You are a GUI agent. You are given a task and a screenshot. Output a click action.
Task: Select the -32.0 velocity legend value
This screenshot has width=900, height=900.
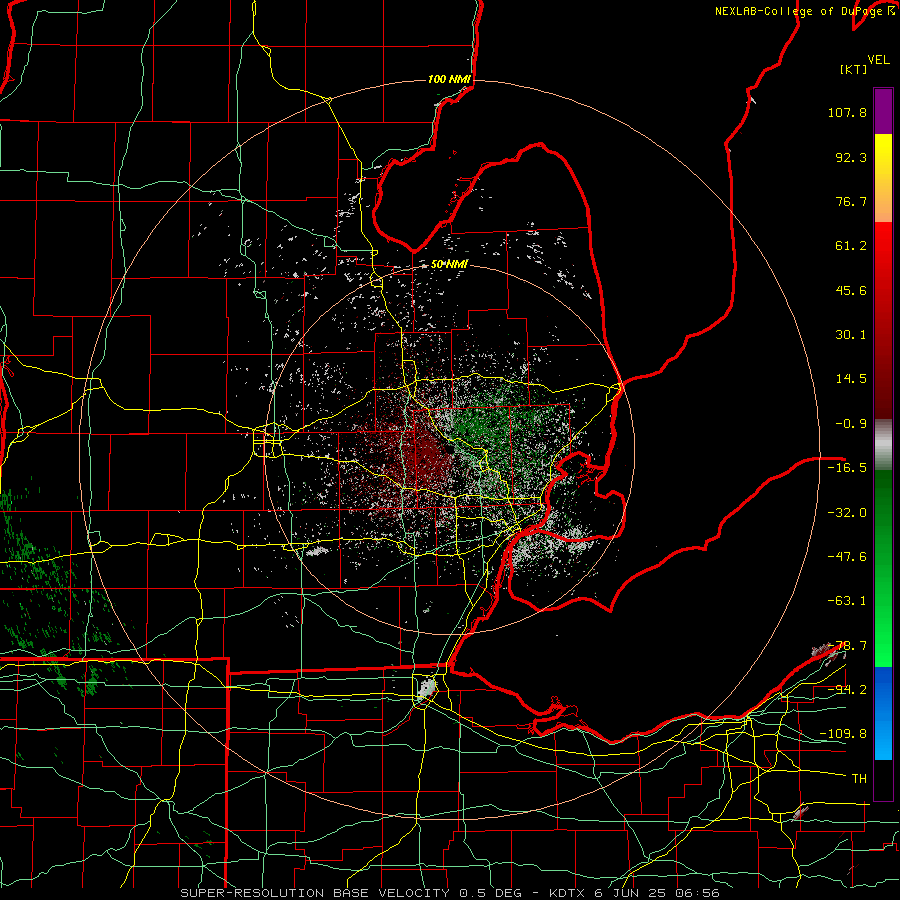[847, 513]
